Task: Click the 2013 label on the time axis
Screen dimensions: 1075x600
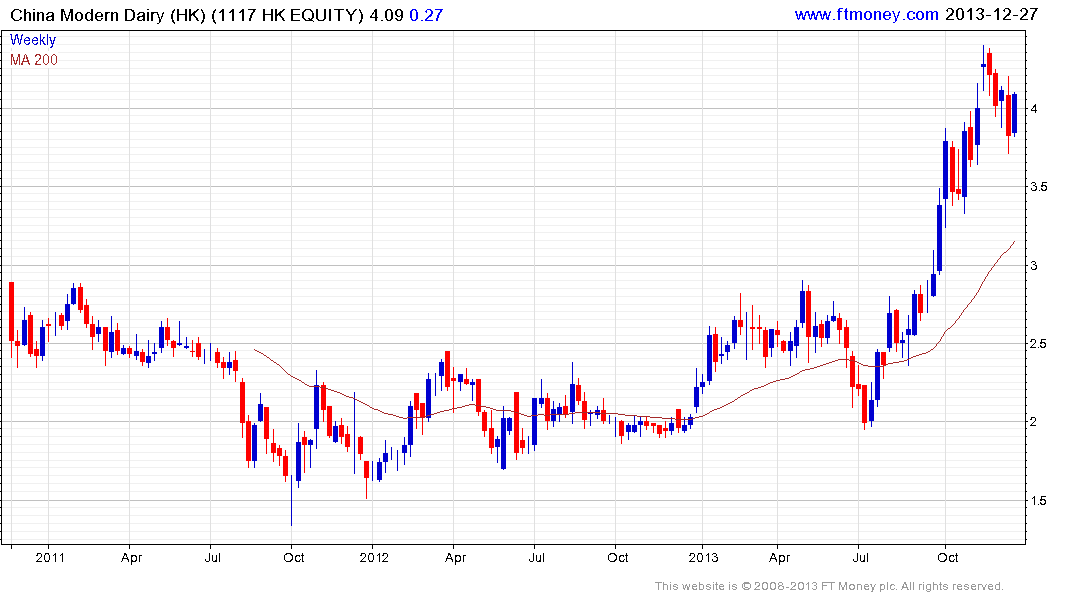Action: pyautogui.click(x=703, y=557)
